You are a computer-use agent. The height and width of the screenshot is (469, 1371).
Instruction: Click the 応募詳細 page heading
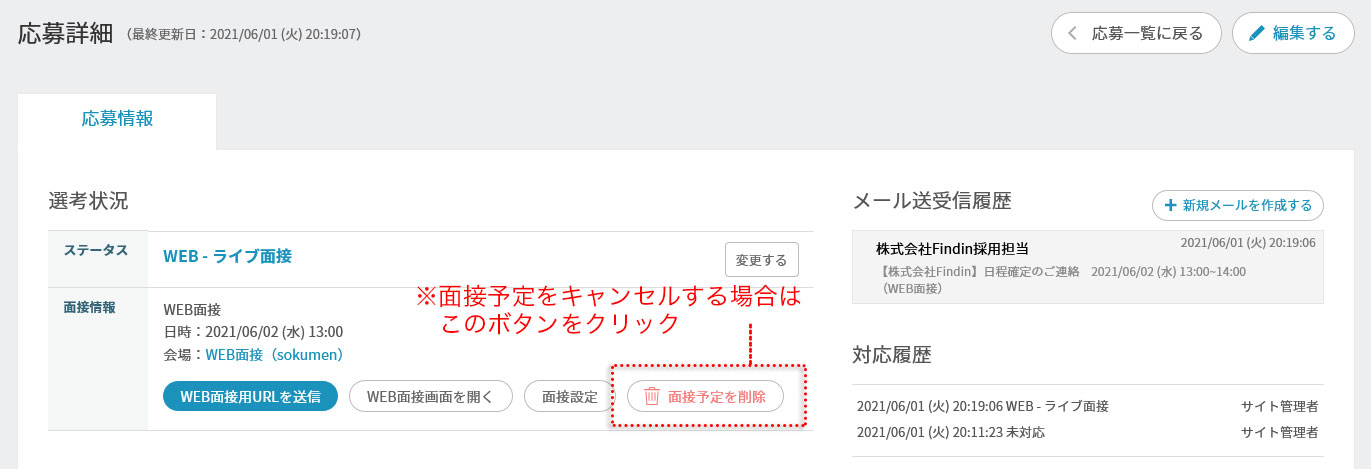(x=65, y=33)
